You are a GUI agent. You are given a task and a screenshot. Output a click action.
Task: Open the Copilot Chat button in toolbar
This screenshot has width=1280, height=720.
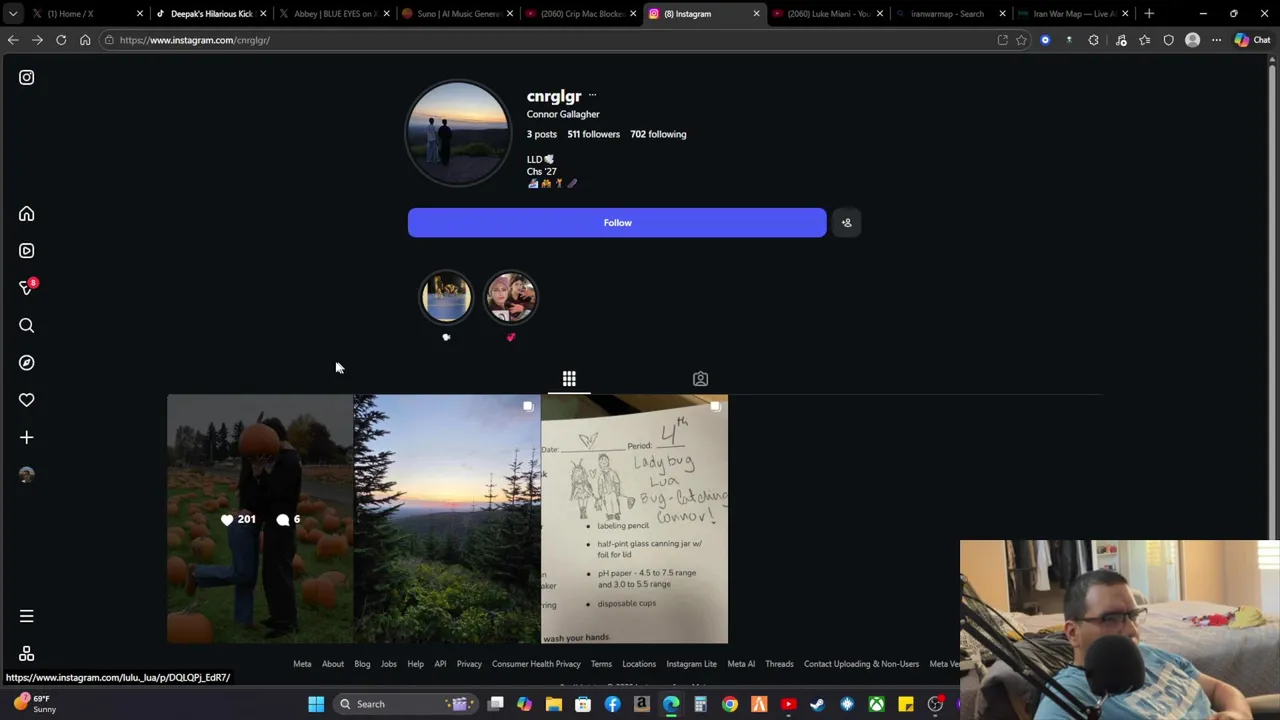click(1252, 40)
